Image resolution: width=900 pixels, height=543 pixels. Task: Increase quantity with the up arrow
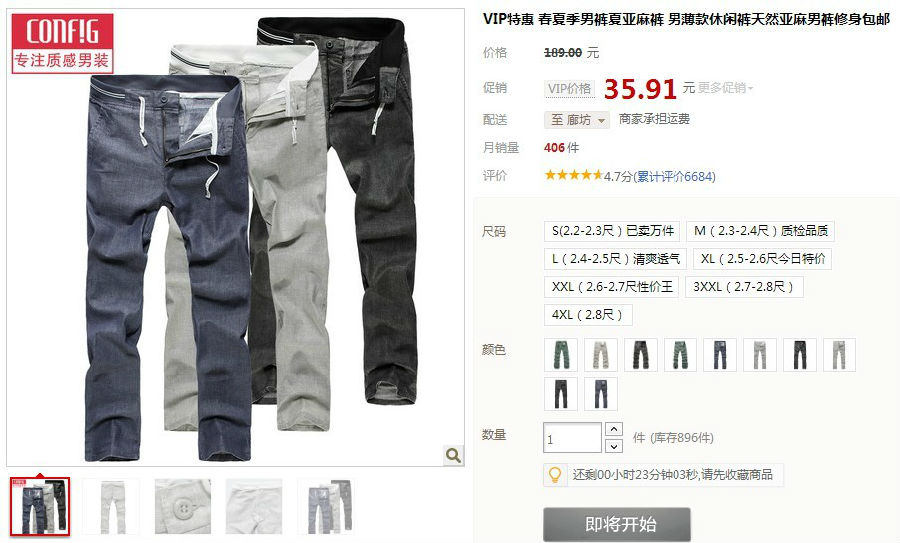(614, 429)
